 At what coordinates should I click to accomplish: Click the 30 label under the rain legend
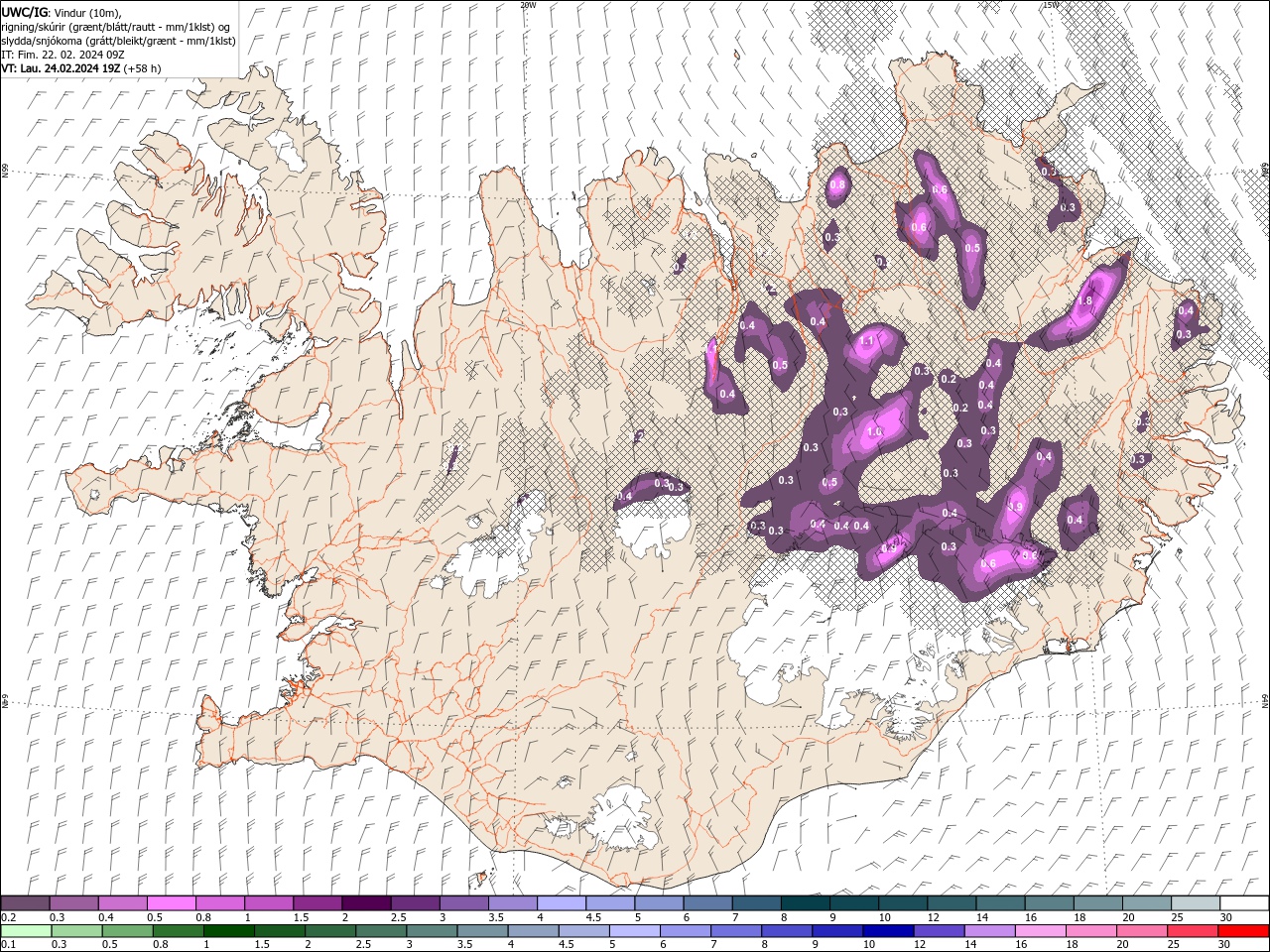coord(1223,945)
